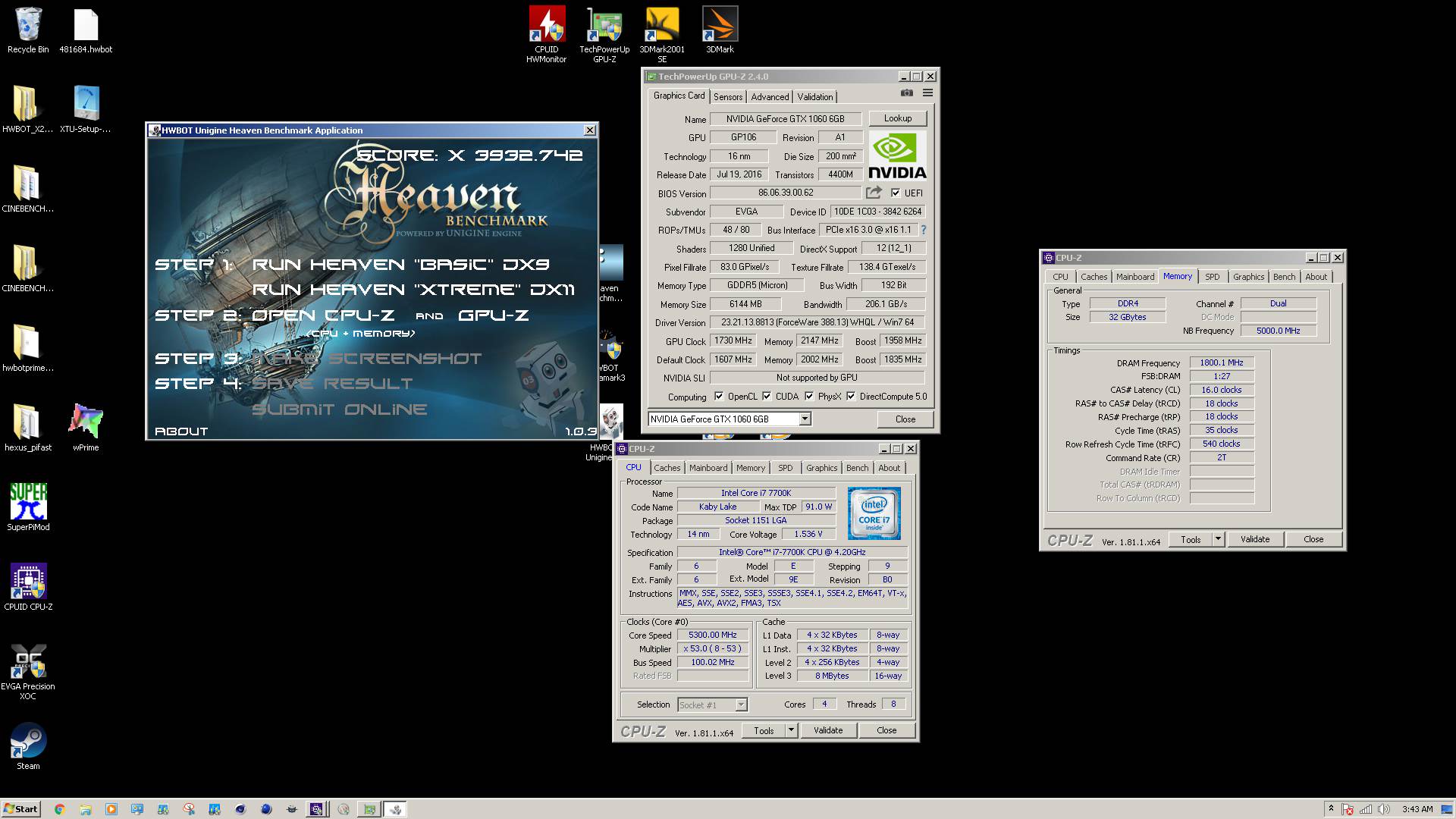The image size is (1456, 819).
Task: Click the Core Speed value 5300.00 MHz
Action: tap(713, 635)
